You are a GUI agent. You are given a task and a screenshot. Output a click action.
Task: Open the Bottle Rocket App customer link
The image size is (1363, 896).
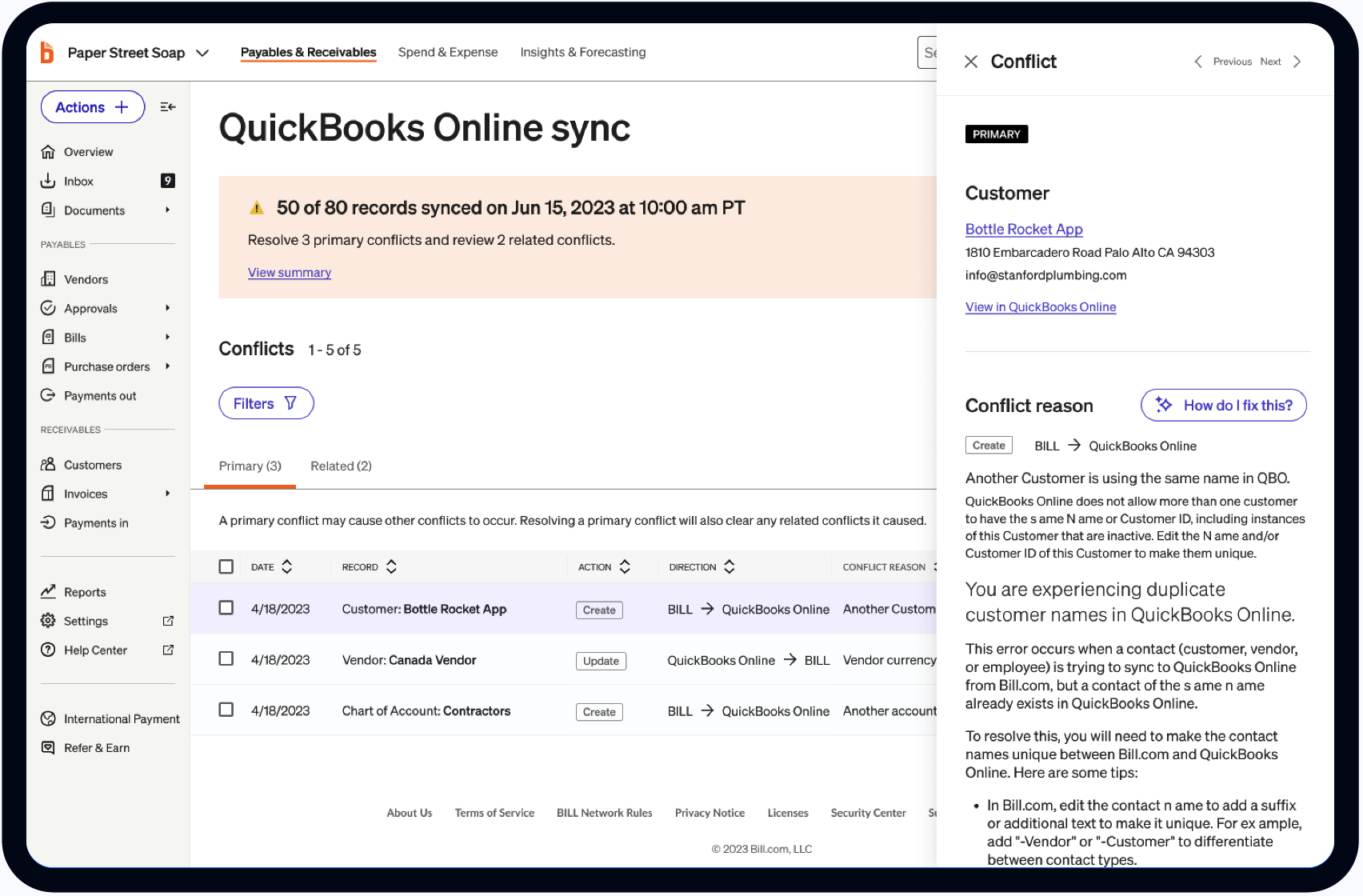pos(1024,229)
